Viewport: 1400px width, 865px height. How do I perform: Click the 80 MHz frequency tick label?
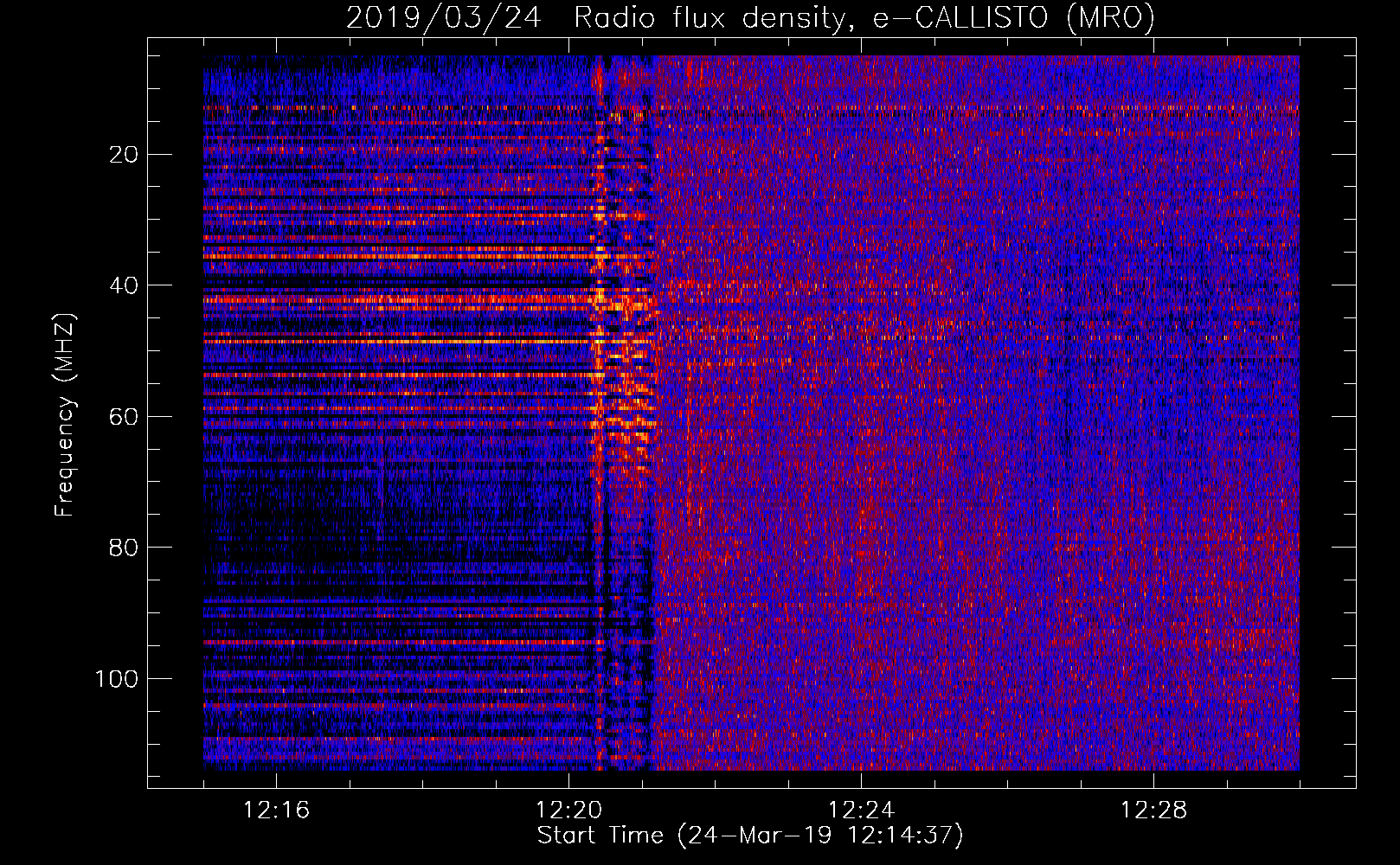(x=125, y=548)
